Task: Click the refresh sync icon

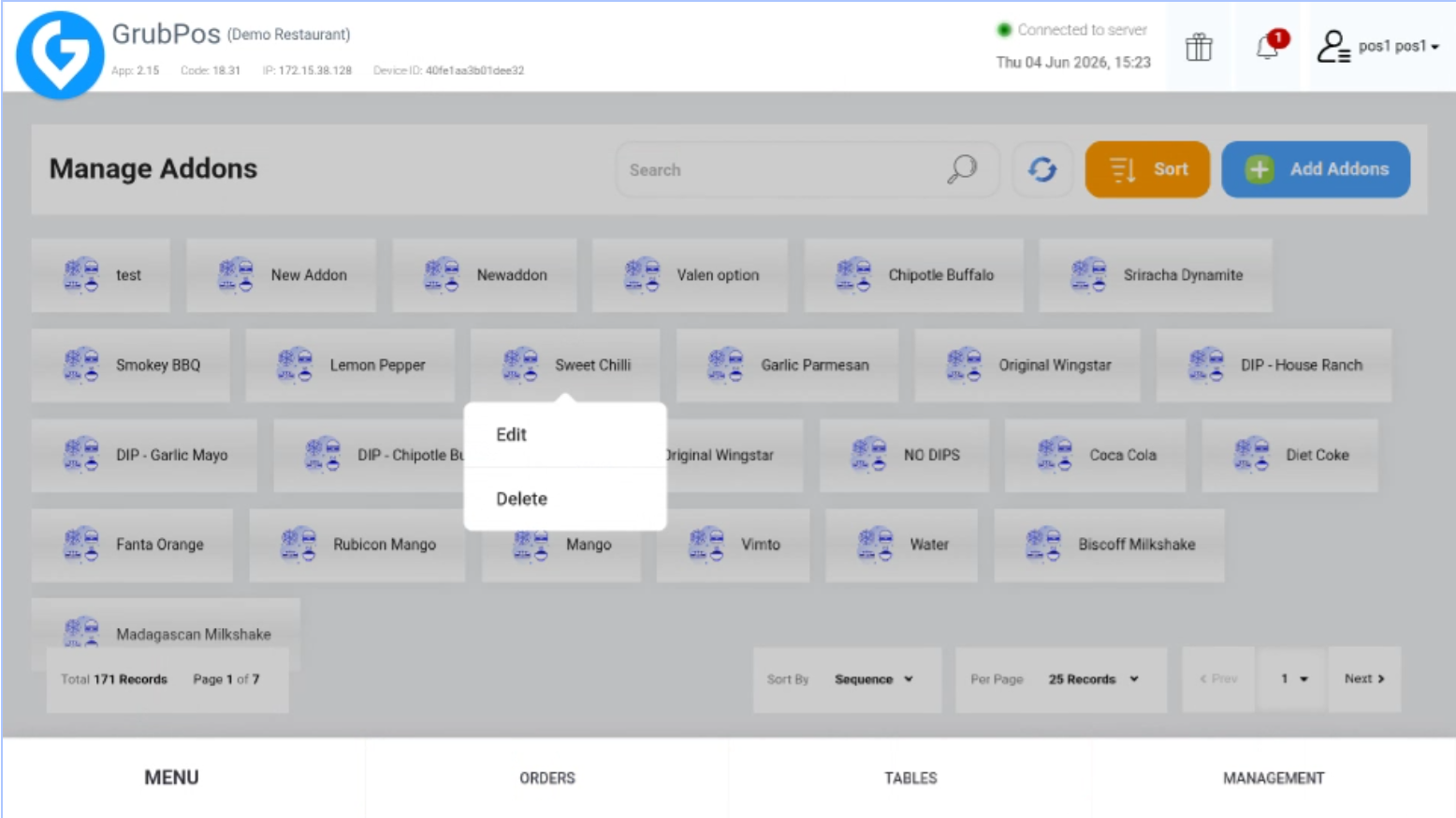Action: click(x=1042, y=169)
